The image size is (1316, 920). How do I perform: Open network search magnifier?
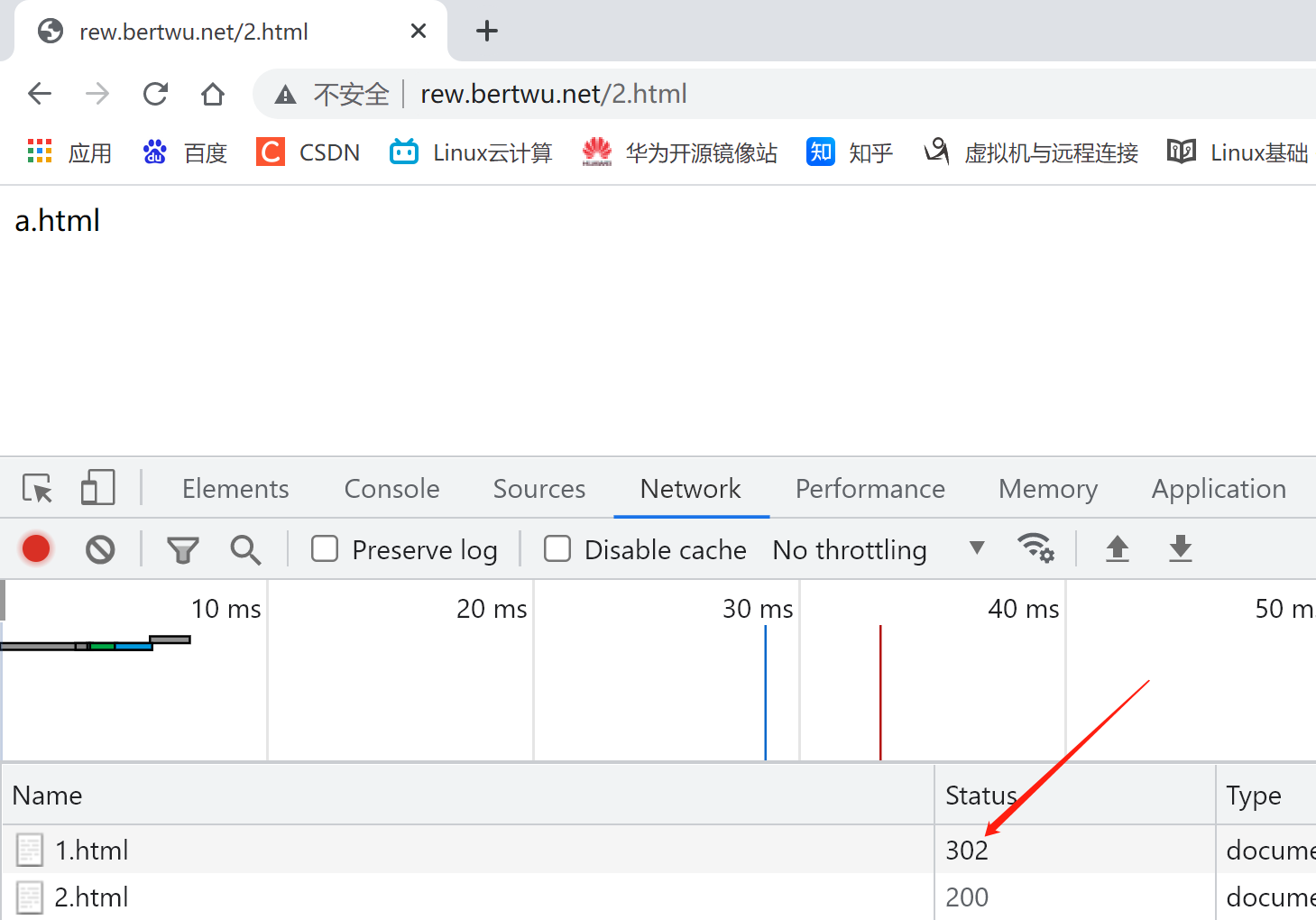point(245,549)
